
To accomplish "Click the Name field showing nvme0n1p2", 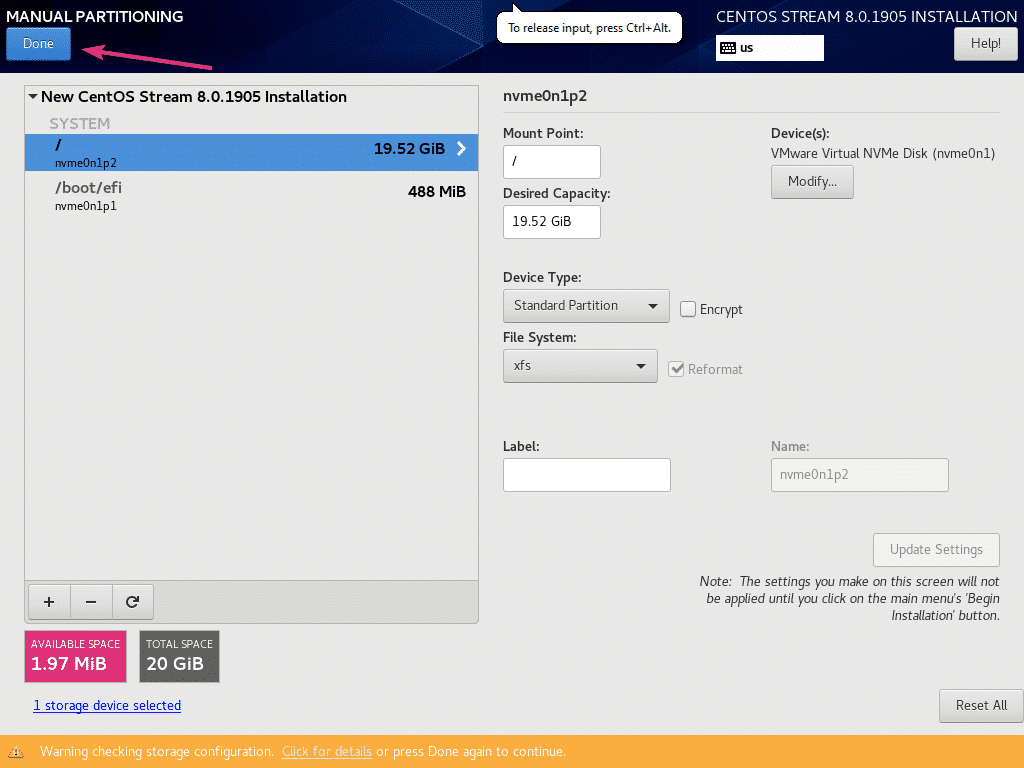I will point(859,475).
